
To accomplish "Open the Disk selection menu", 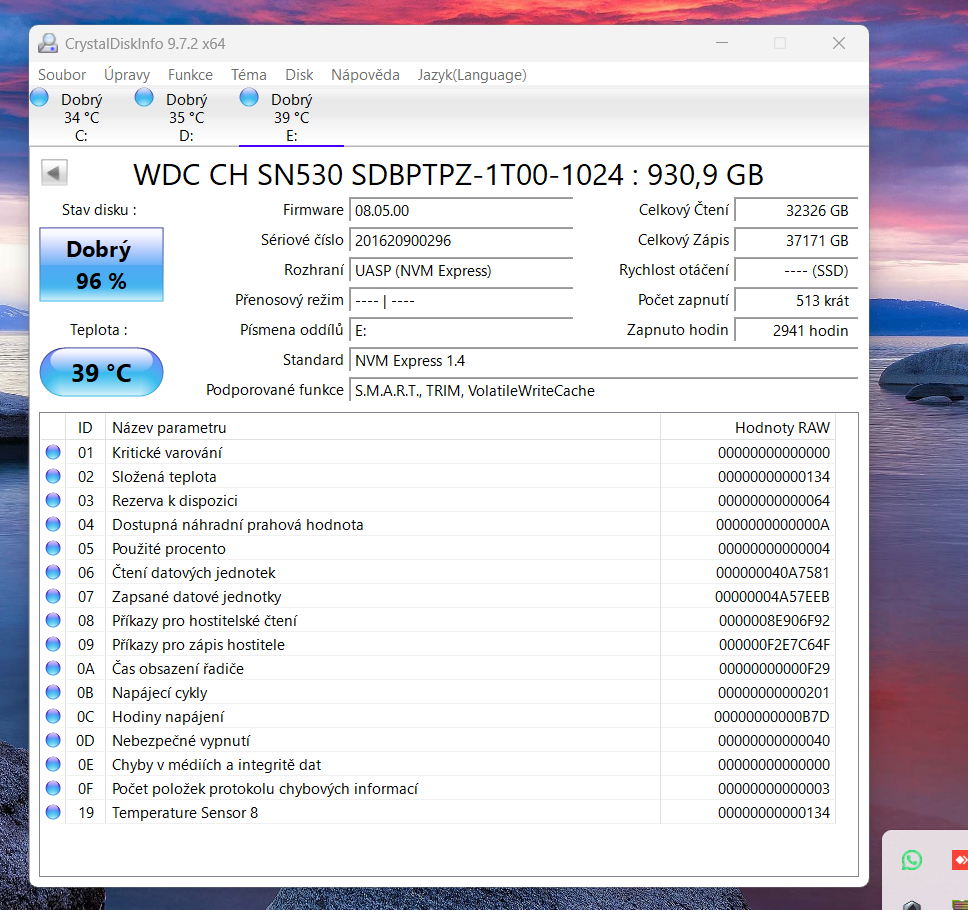I will tap(299, 74).
